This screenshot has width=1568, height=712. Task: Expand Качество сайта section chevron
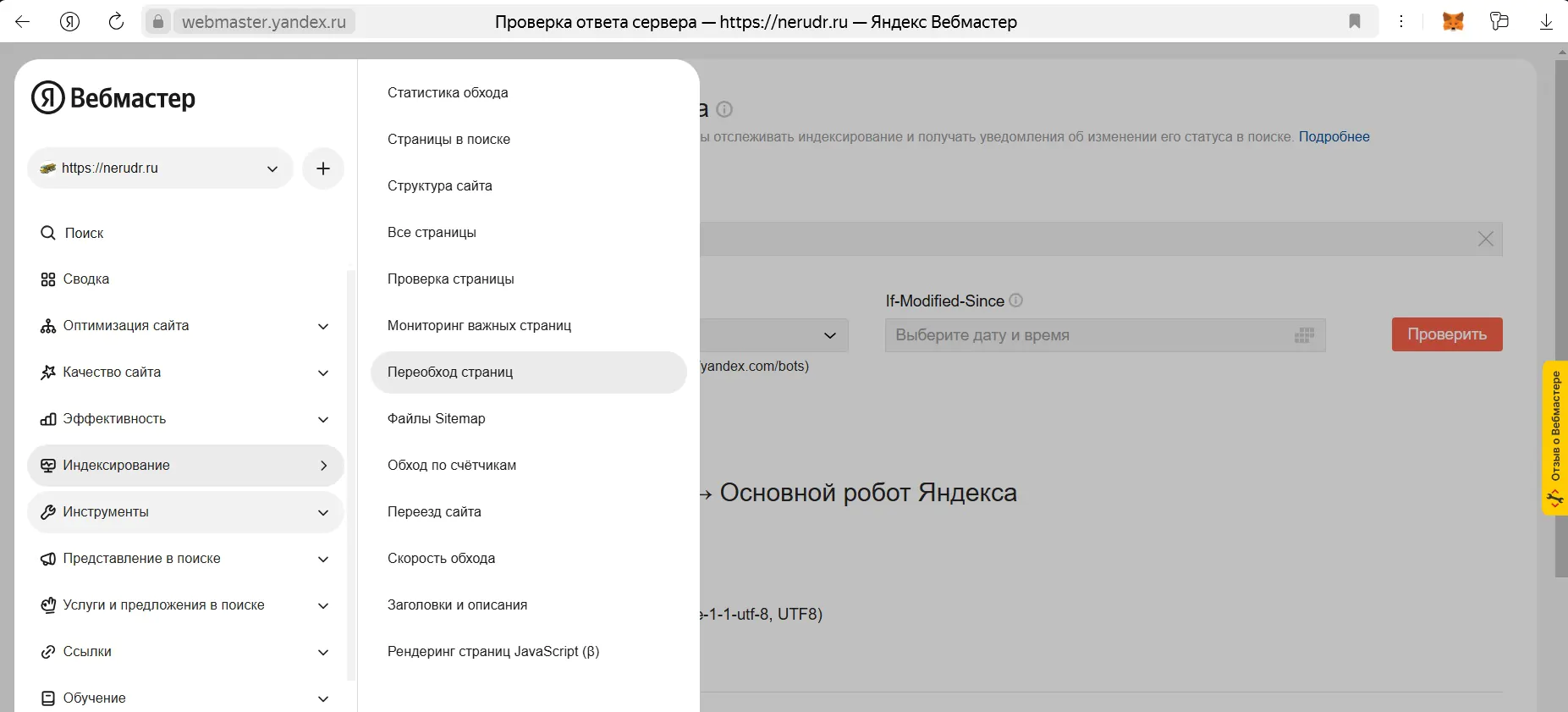(x=323, y=373)
